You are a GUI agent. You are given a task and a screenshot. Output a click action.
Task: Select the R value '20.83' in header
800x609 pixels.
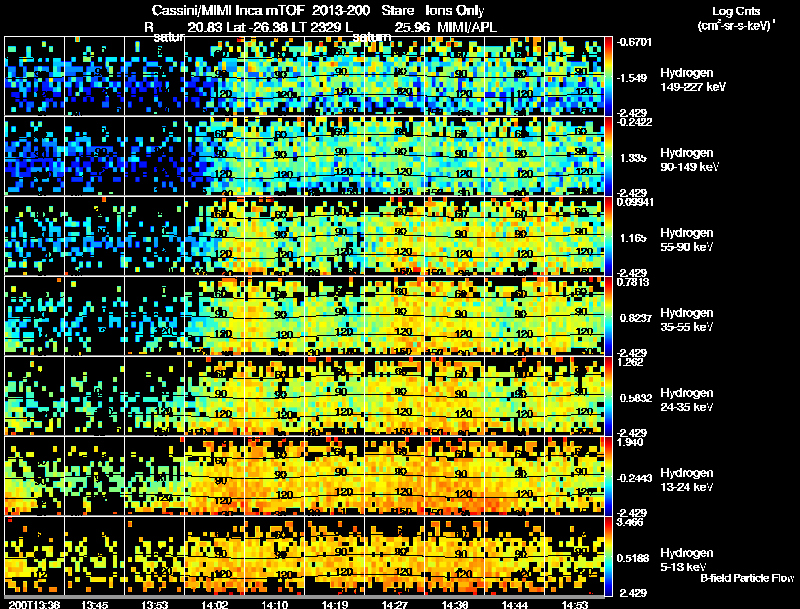click(x=204, y=27)
